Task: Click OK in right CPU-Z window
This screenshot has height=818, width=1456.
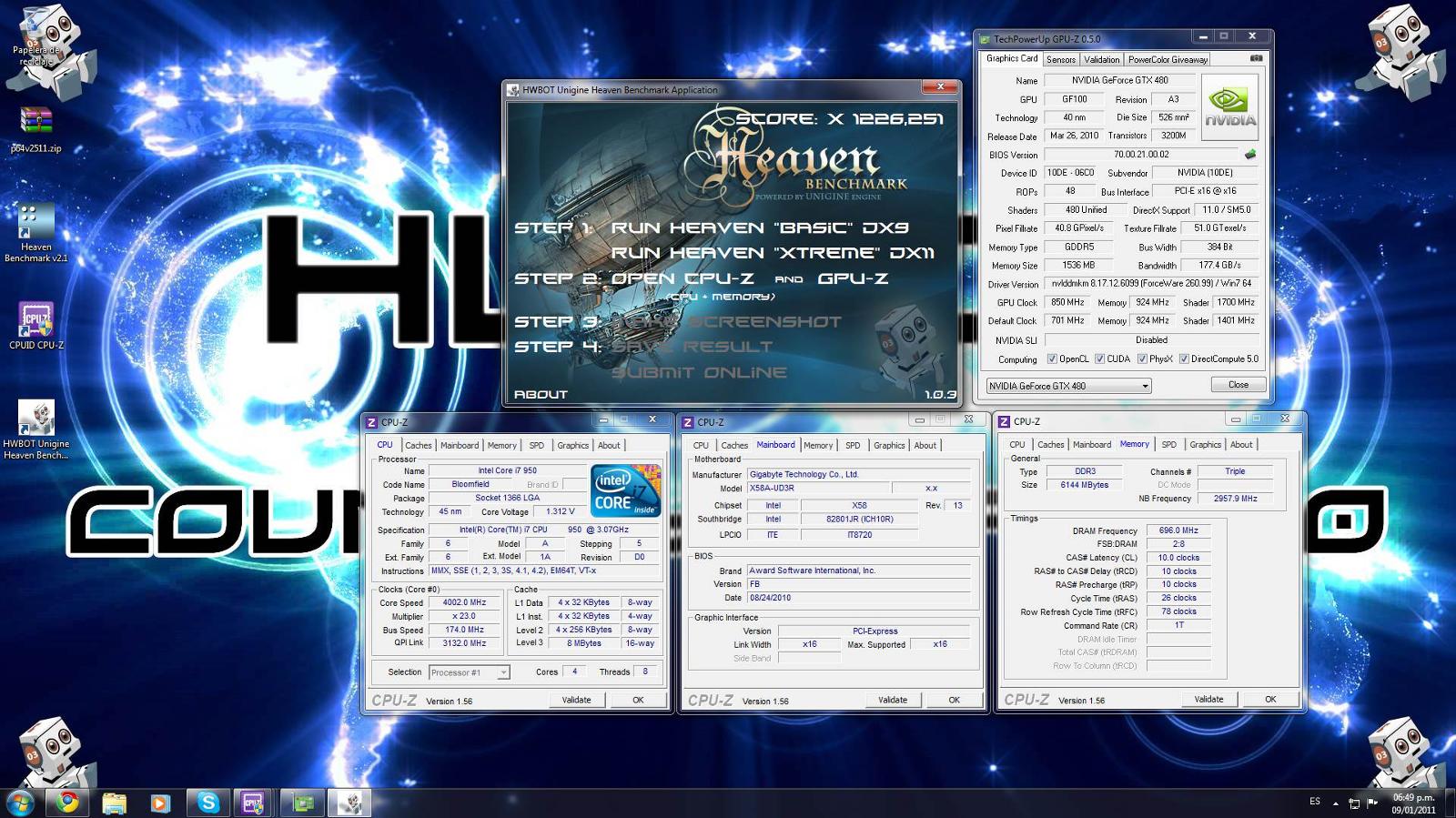Action: (x=1270, y=699)
